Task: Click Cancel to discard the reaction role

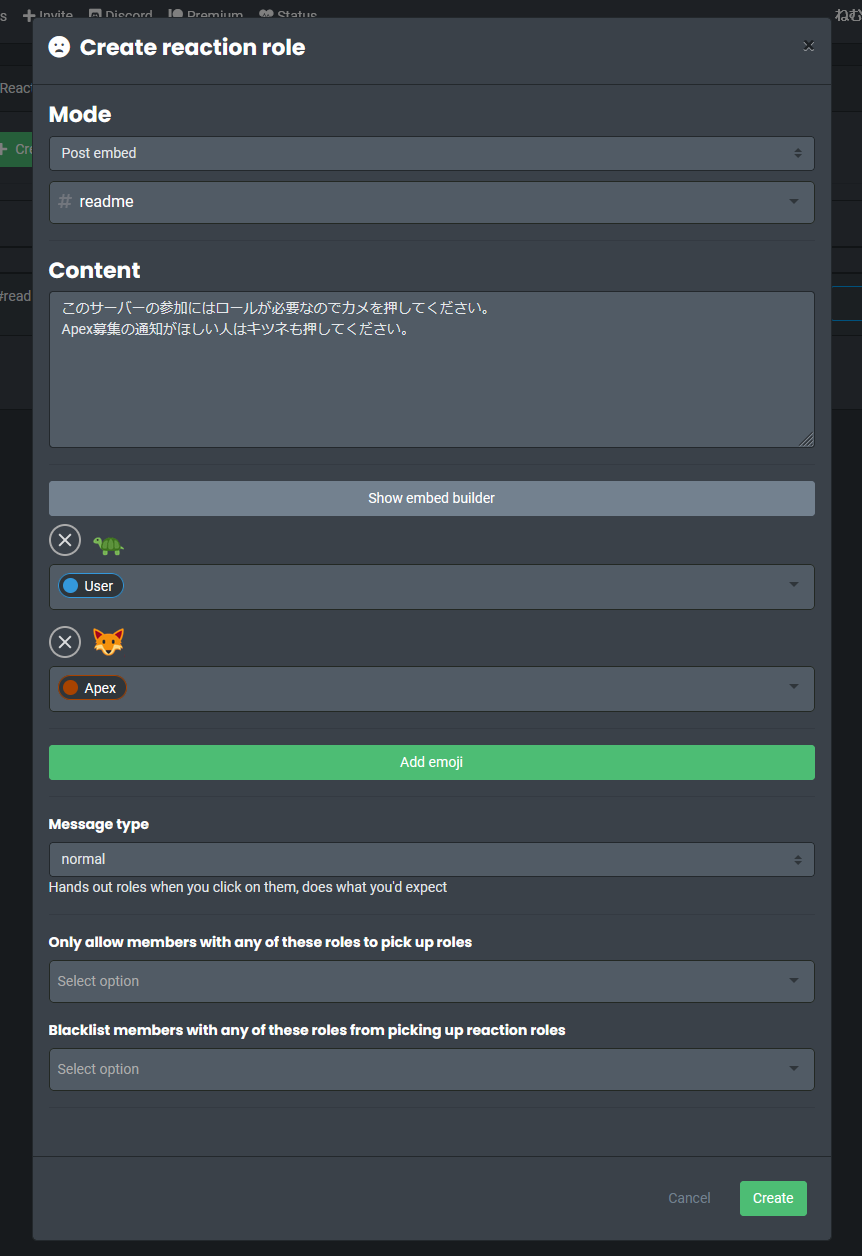Action: (689, 1198)
